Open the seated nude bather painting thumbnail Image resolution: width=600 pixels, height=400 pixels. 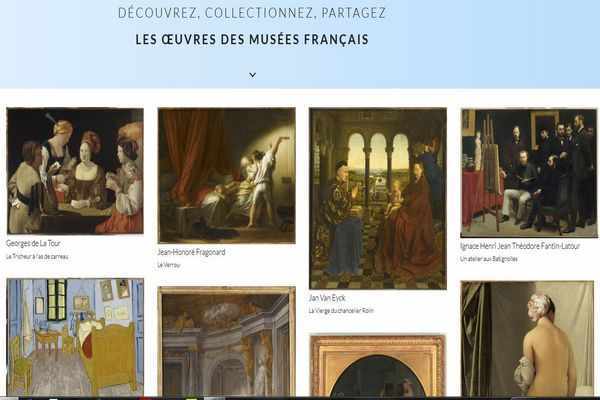point(528,339)
